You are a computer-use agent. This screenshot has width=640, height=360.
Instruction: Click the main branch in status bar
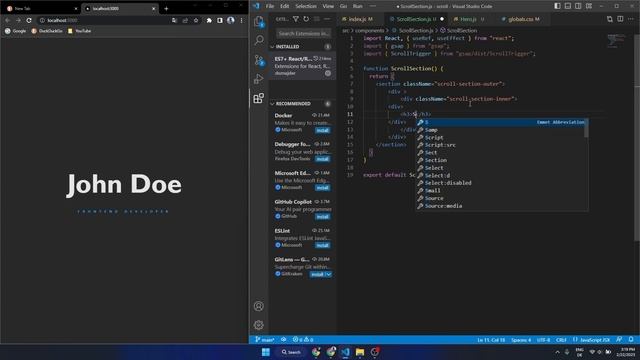(x=264, y=340)
